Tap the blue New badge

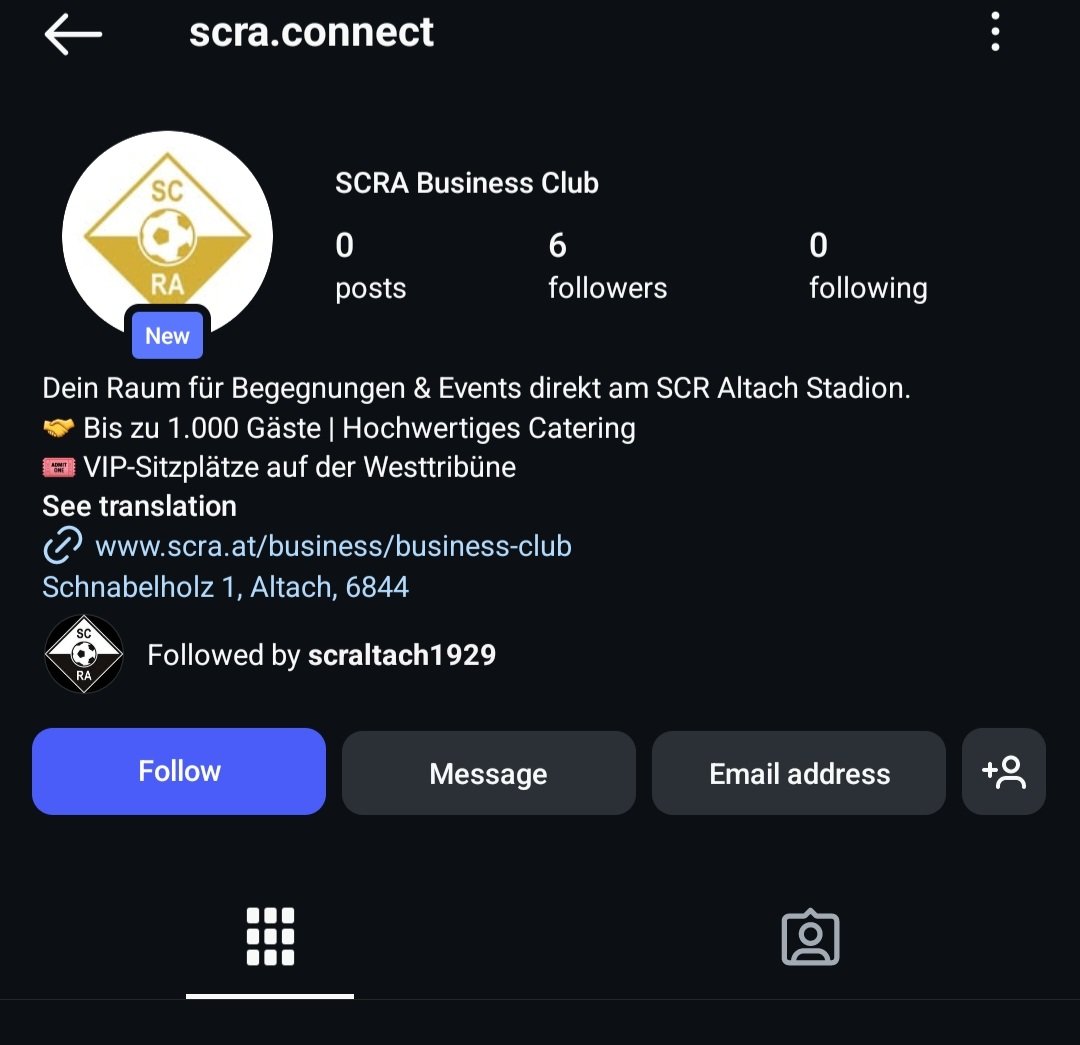click(167, 335)
